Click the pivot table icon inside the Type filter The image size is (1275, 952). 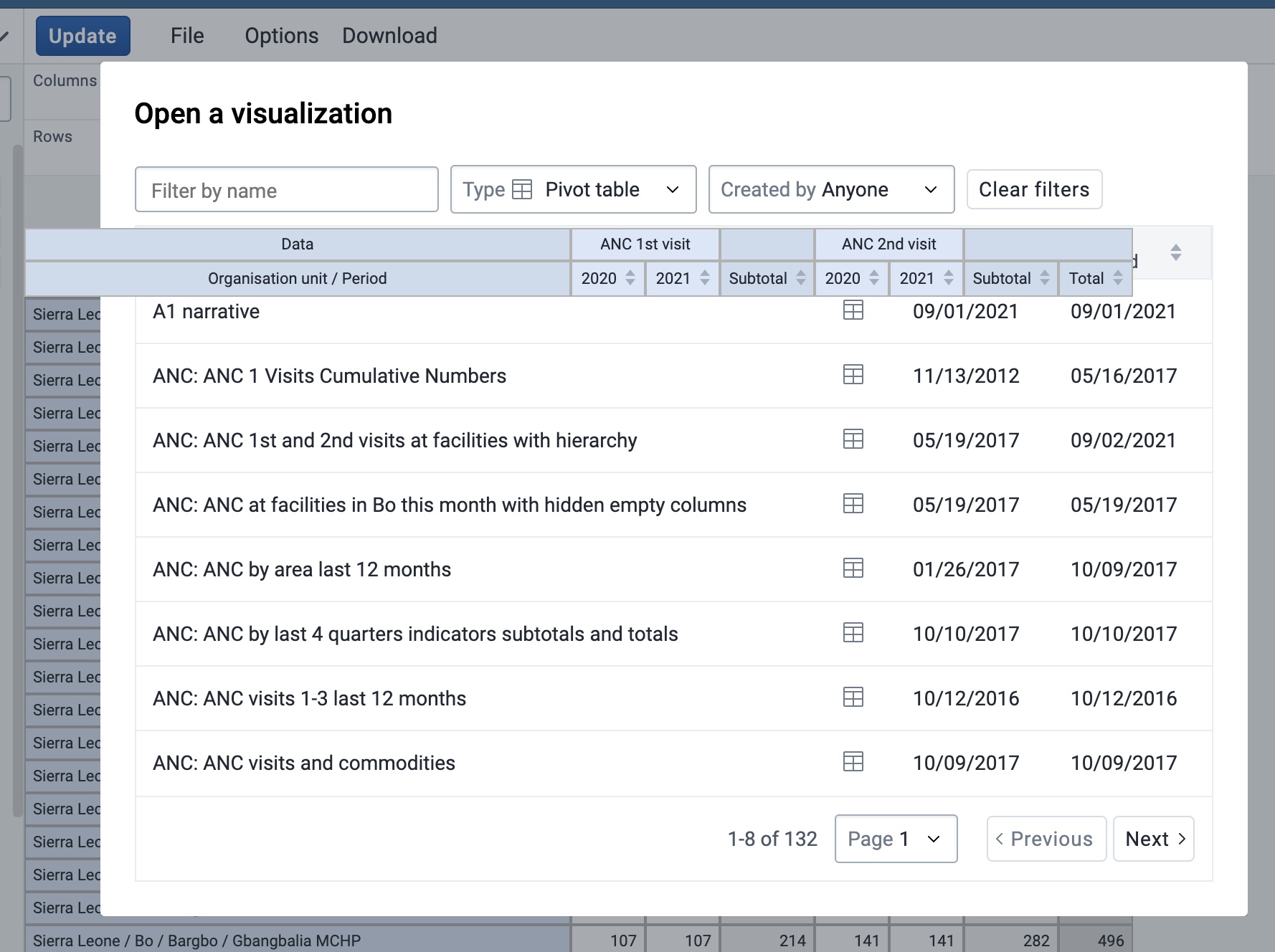click(x=521, y=189)
